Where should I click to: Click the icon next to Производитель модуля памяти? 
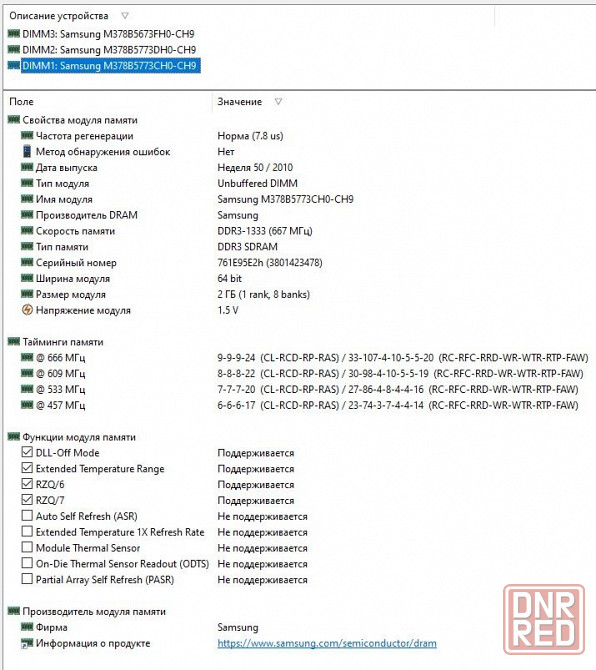click(x=14, y=611)
